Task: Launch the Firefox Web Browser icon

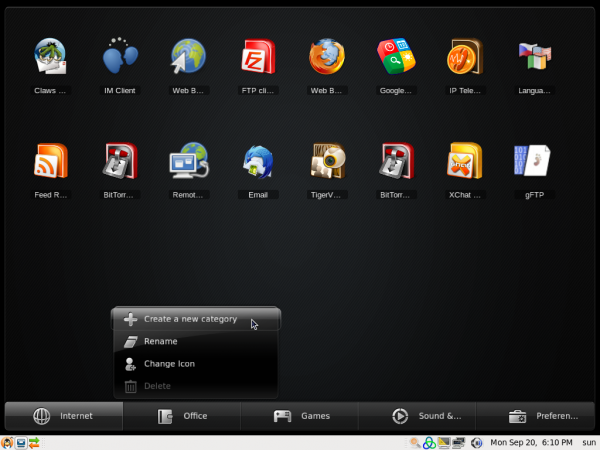Action: pyautogui.click(x=327, y=56)
